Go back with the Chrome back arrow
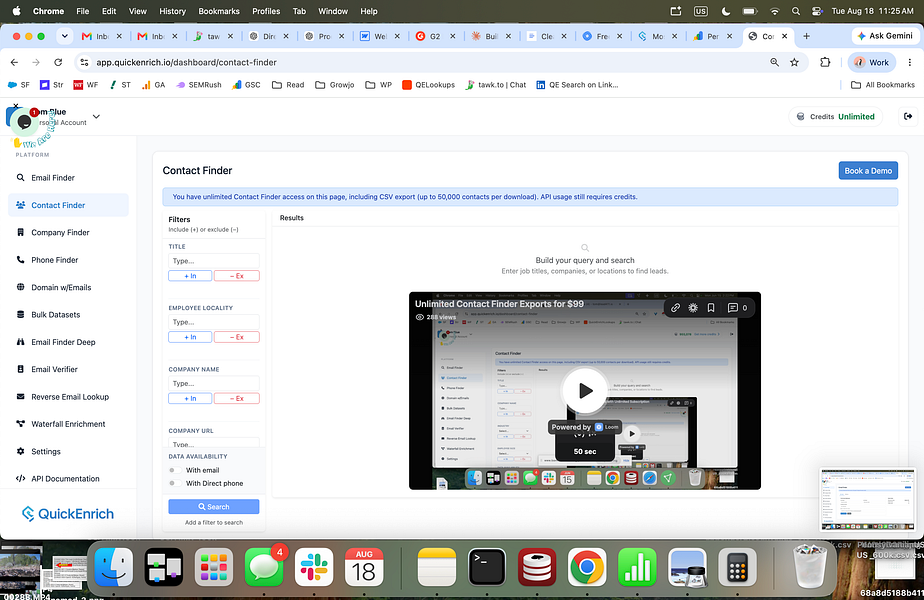 tap(14, 62)
